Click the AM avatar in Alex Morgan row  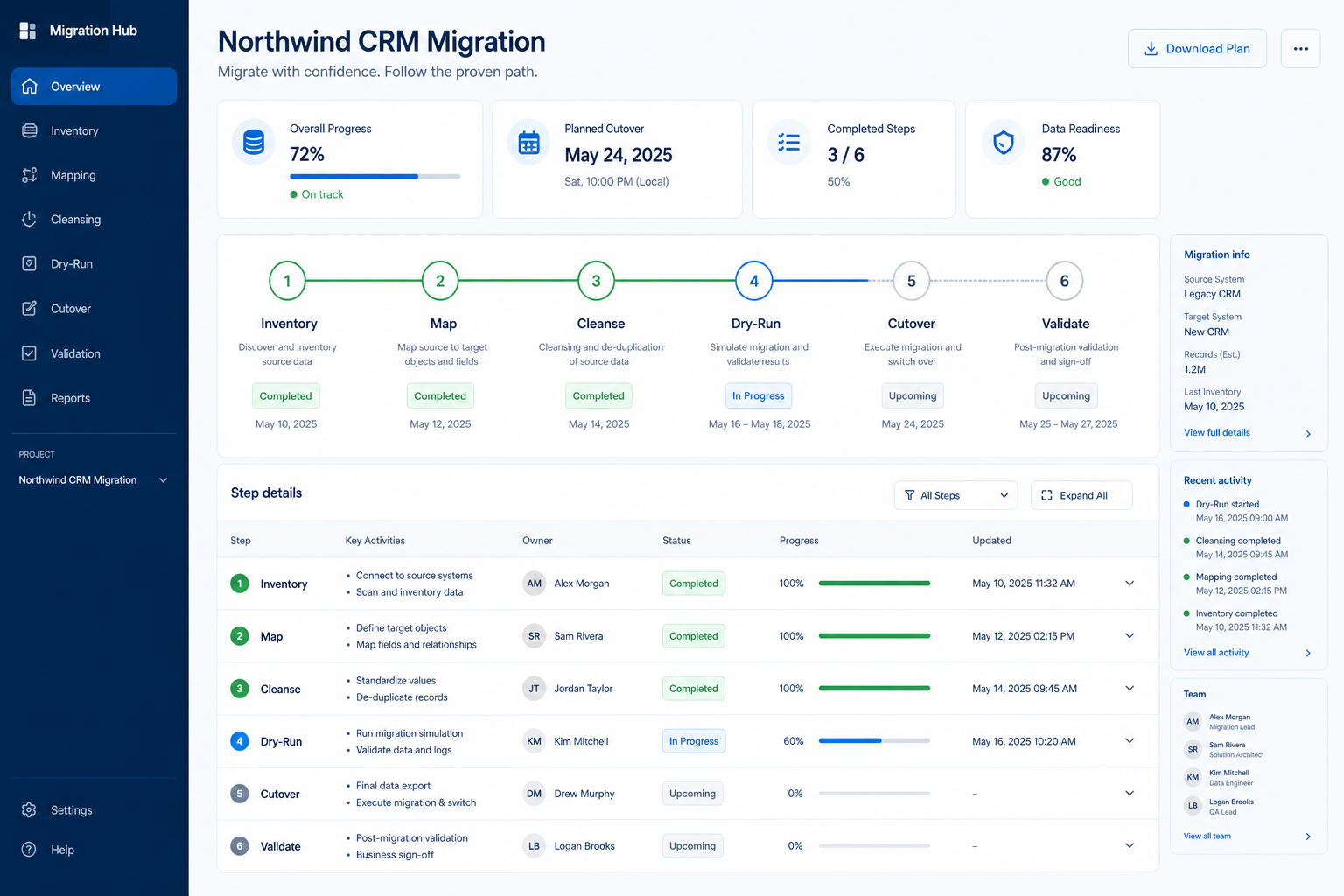534,584
